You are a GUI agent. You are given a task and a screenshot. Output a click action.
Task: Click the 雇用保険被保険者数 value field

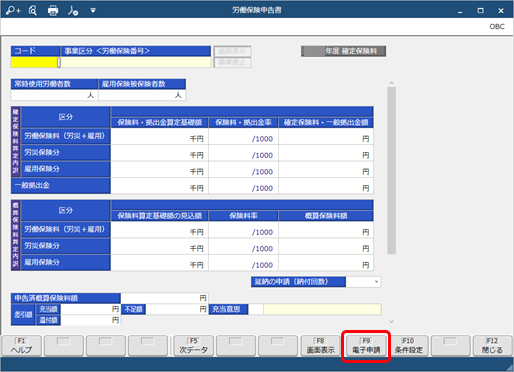(x=142, y=95)
